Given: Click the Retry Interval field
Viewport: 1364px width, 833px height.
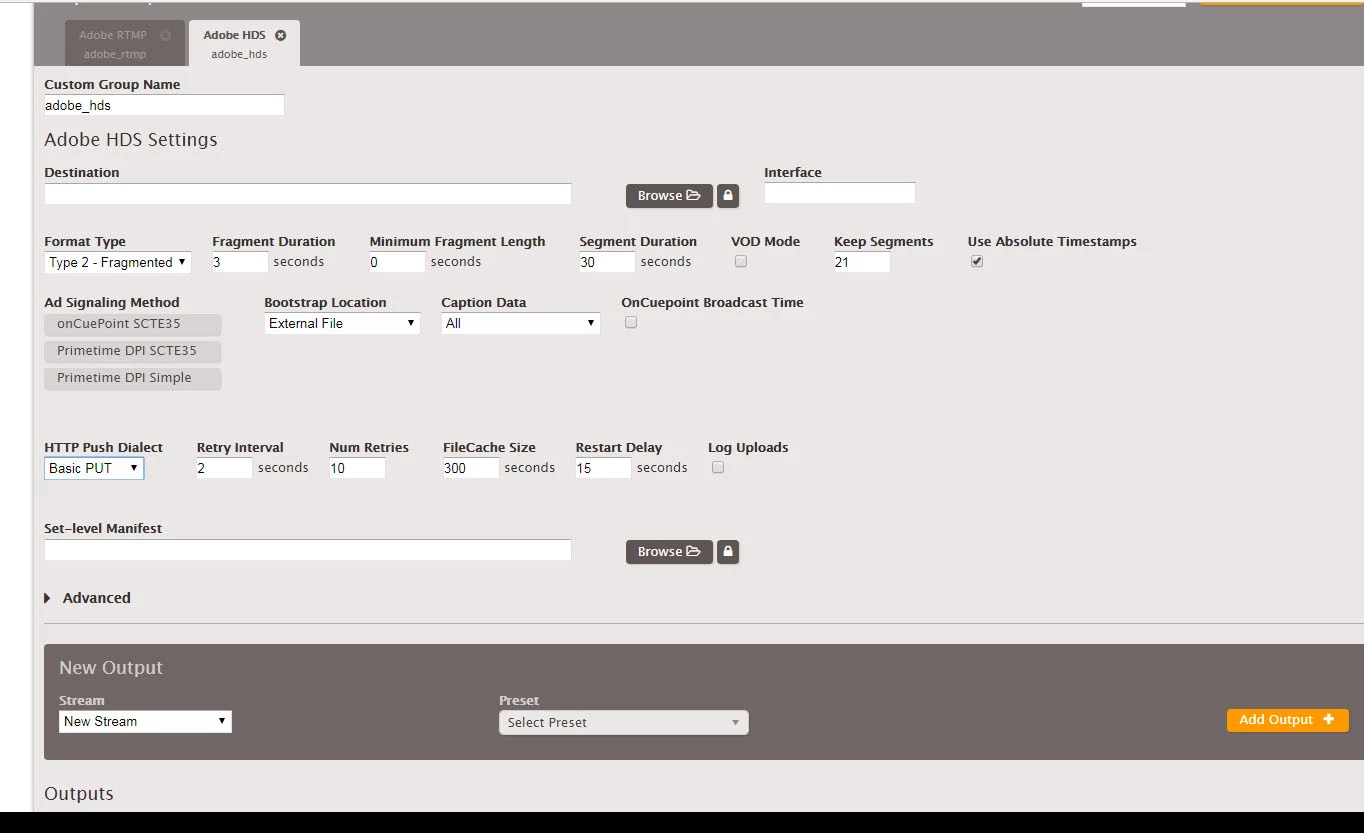Looking at the screenshot, I should coord(224,468).
